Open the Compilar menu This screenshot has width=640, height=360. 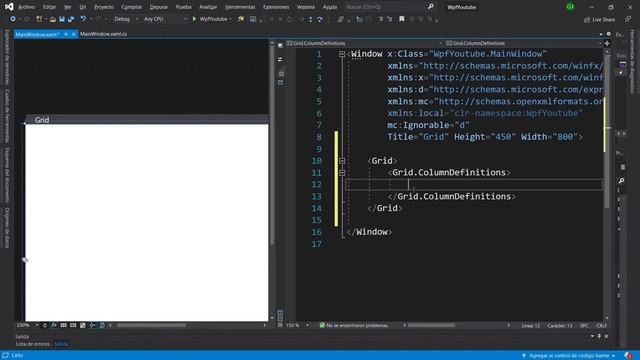(131, 7)
